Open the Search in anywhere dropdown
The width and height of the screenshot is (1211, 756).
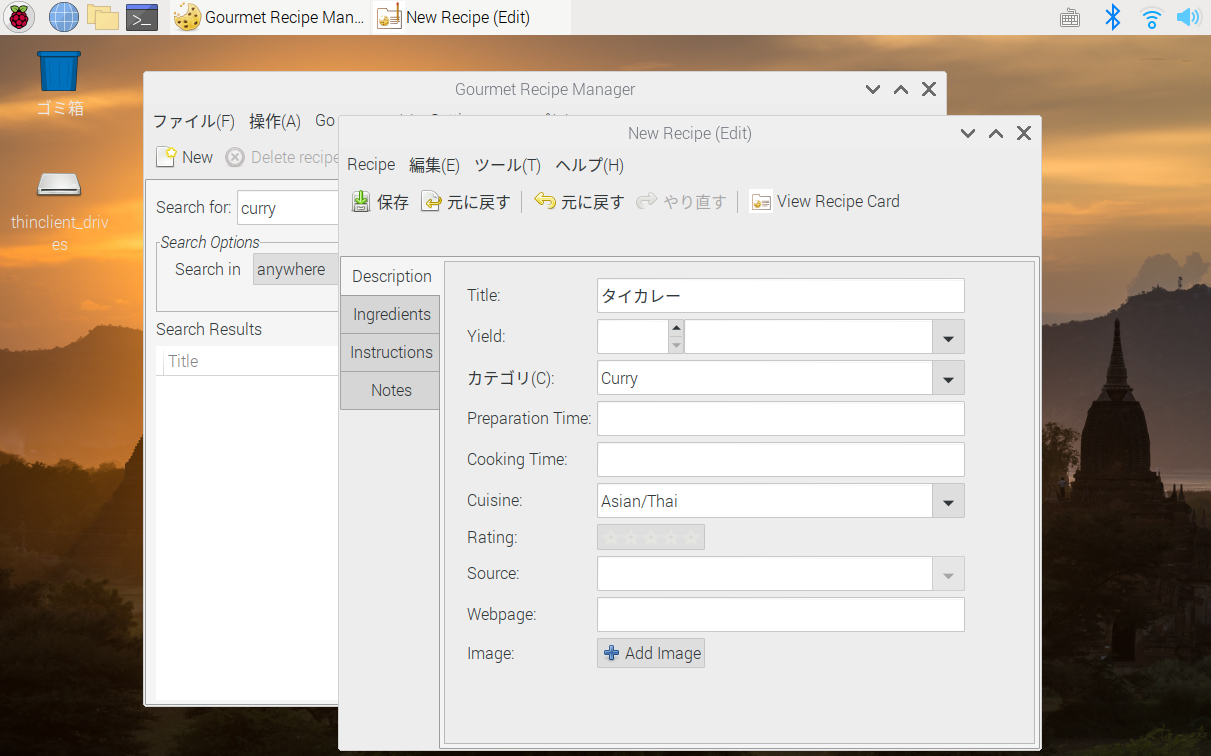tap(296, 269)
